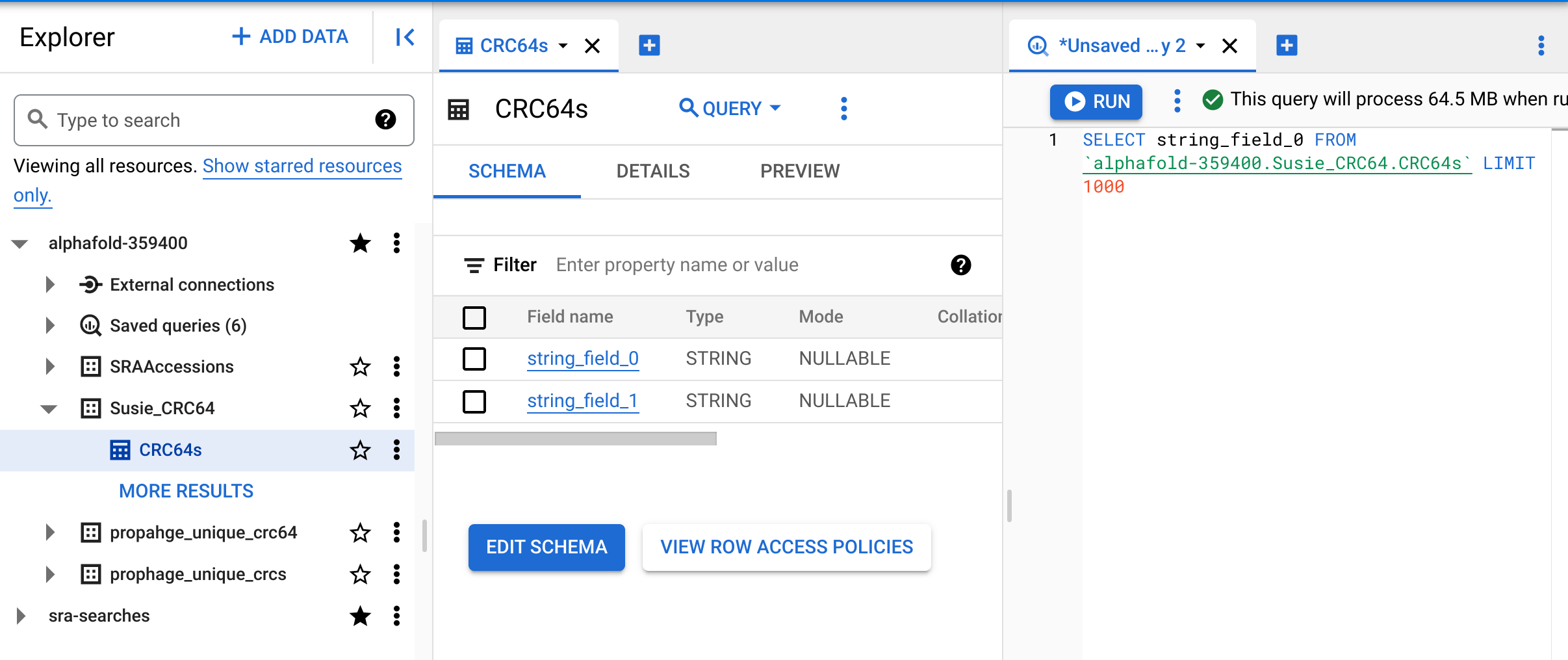Click ADD DATA in Explorer

coord(290,36)
